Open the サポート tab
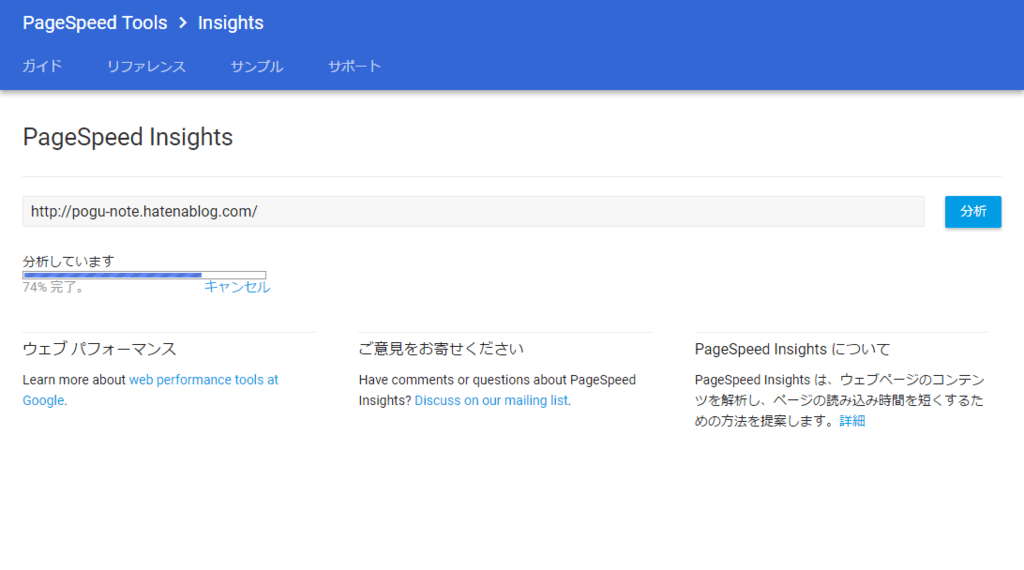1024x570 pixels. (355, 66)
